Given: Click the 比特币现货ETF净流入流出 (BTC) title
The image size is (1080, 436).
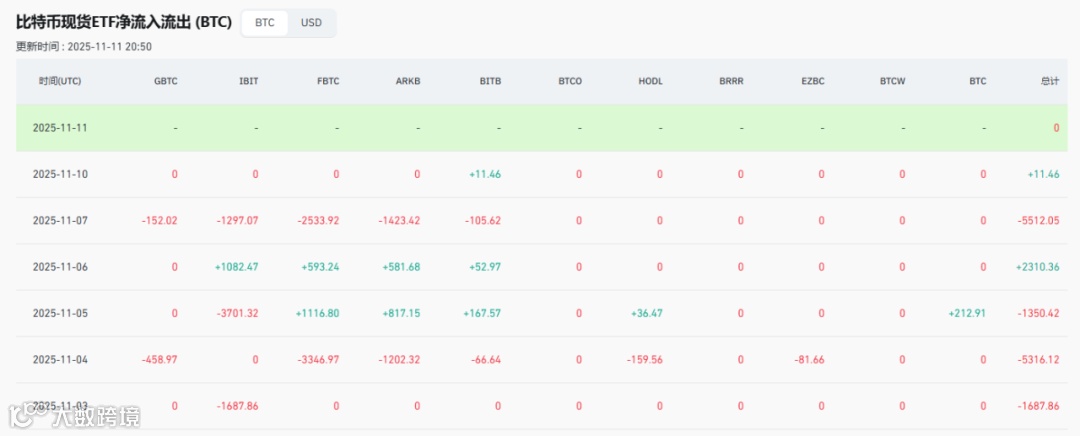Looking at the screenshot, I should (124, 22).
